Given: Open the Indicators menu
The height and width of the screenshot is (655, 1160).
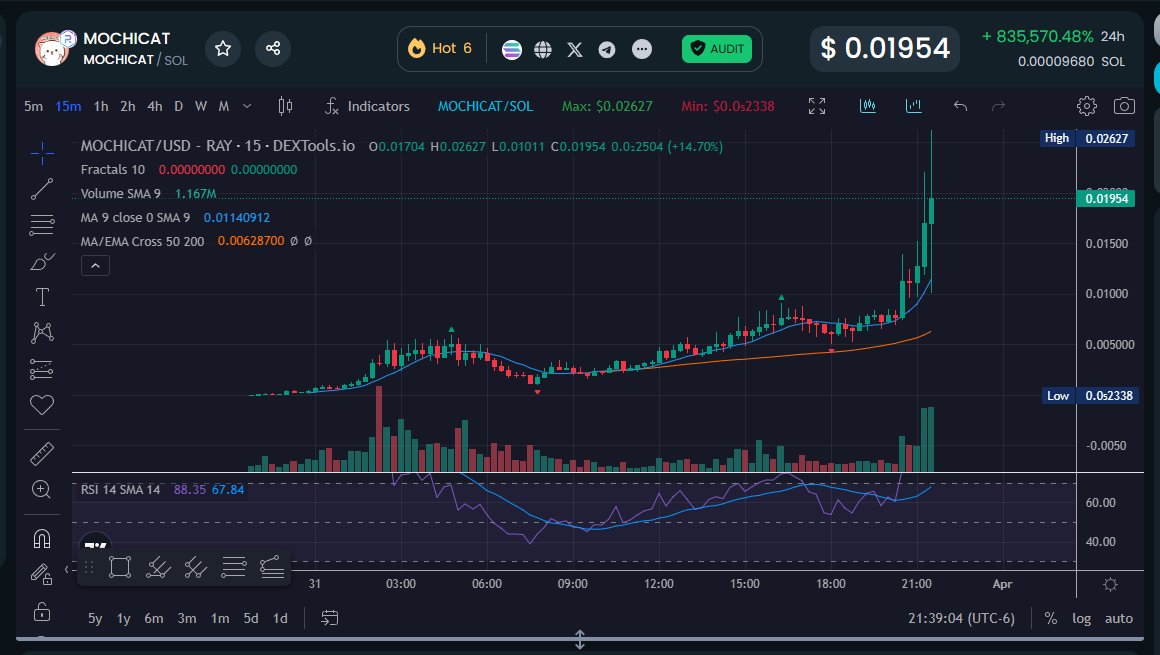Looking at the screenshot, I should point(368,107).
